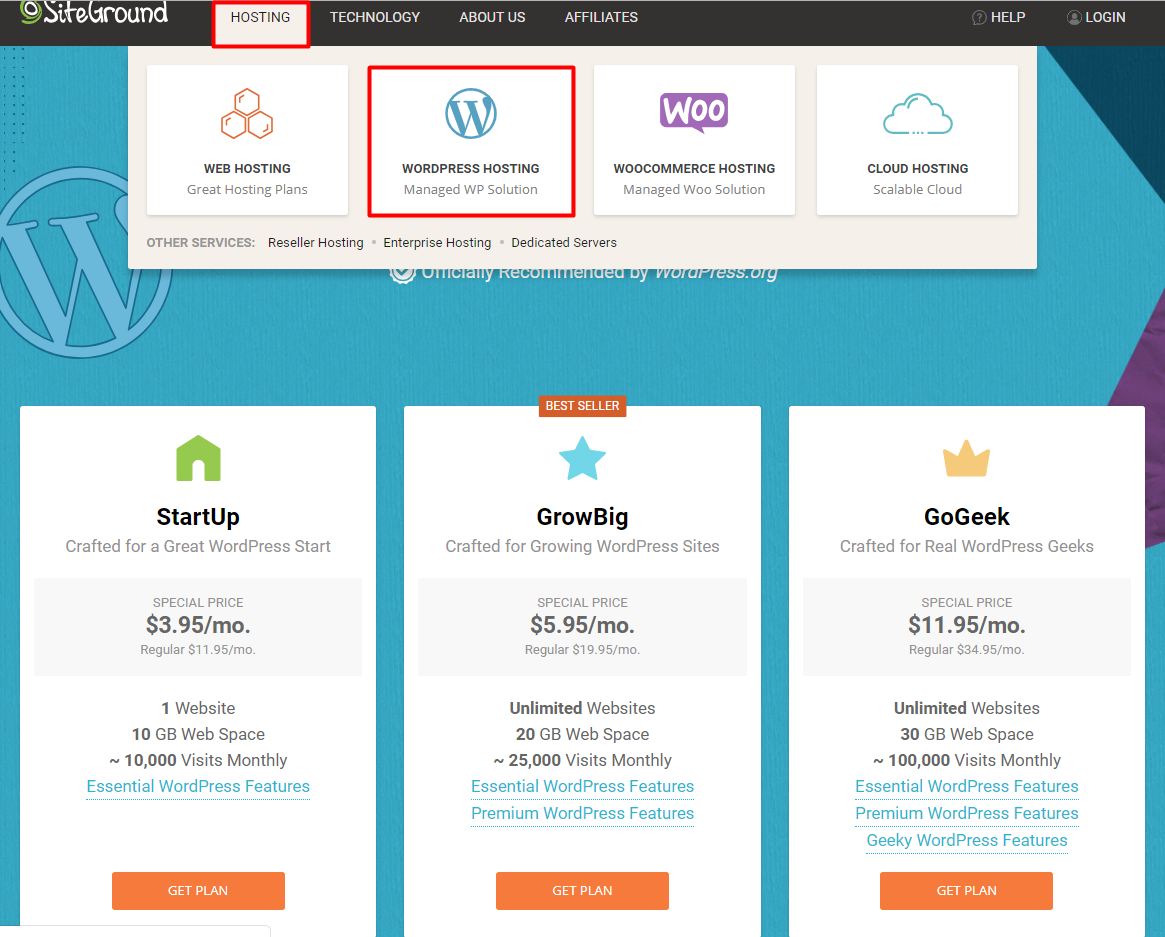The image size is (1165, 937).
Task: Click Regular $34.95/mo. text
Action: click(967, 649)
